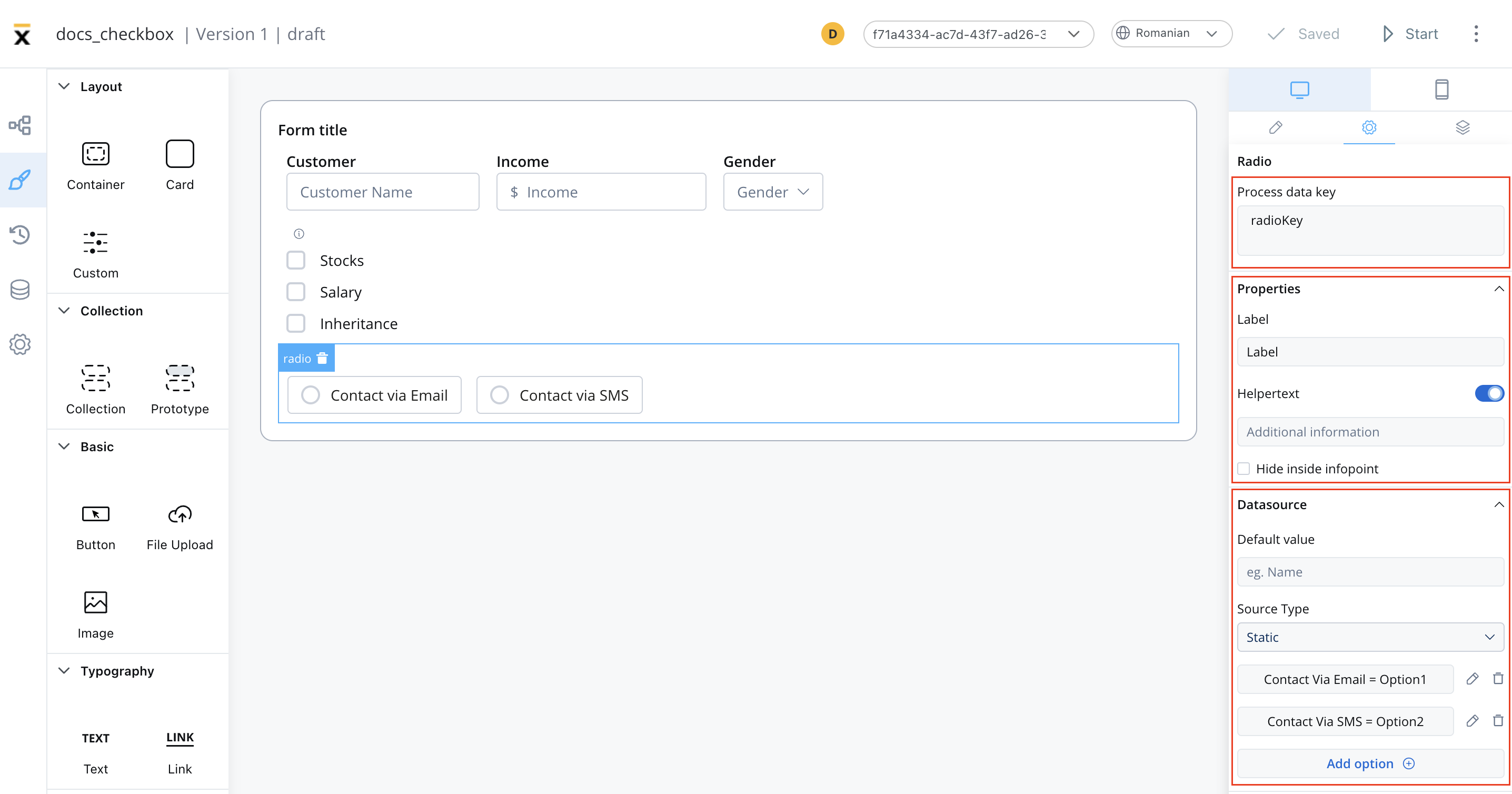
Task: Click the Contact Via Email = Option1 entry
Action: coord(1345,679)
